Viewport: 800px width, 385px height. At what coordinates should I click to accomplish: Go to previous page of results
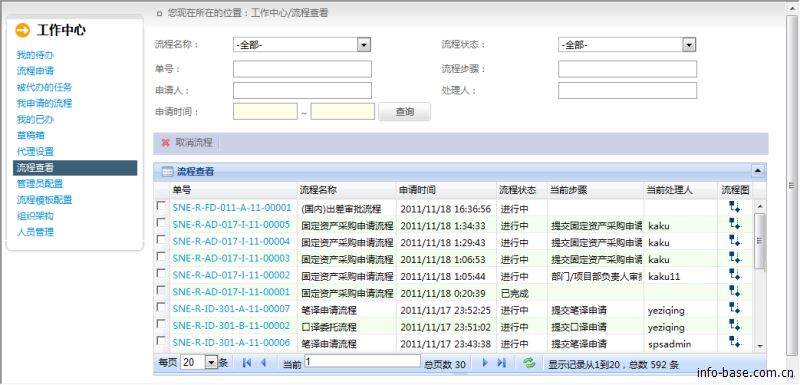click(263, 363)
